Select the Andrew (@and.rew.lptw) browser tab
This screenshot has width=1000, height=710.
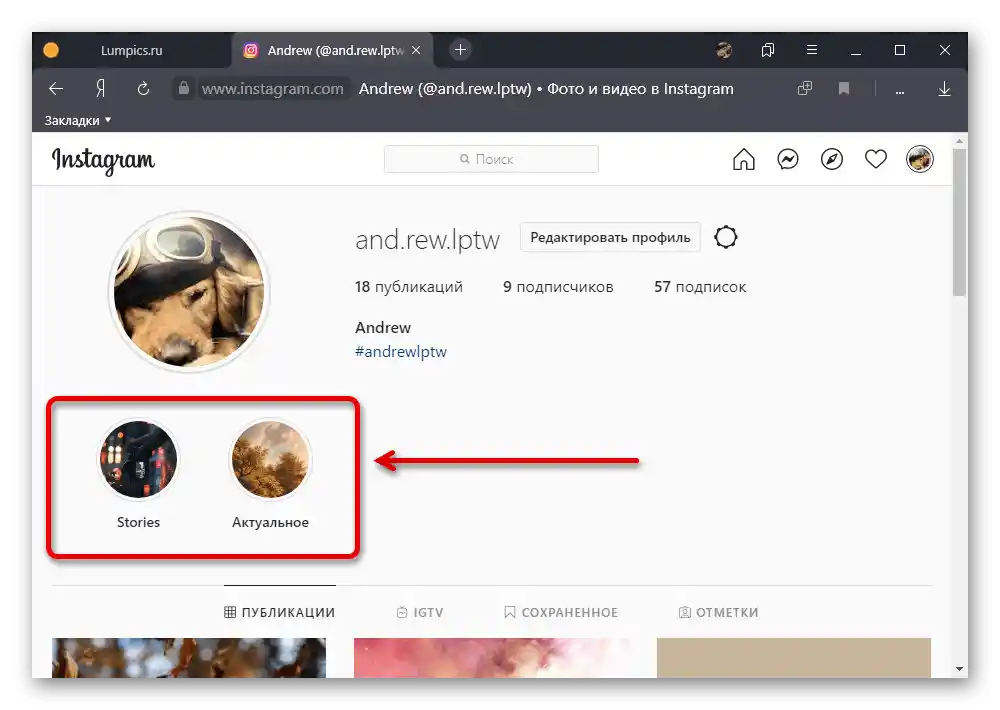[x=332, y=50]
